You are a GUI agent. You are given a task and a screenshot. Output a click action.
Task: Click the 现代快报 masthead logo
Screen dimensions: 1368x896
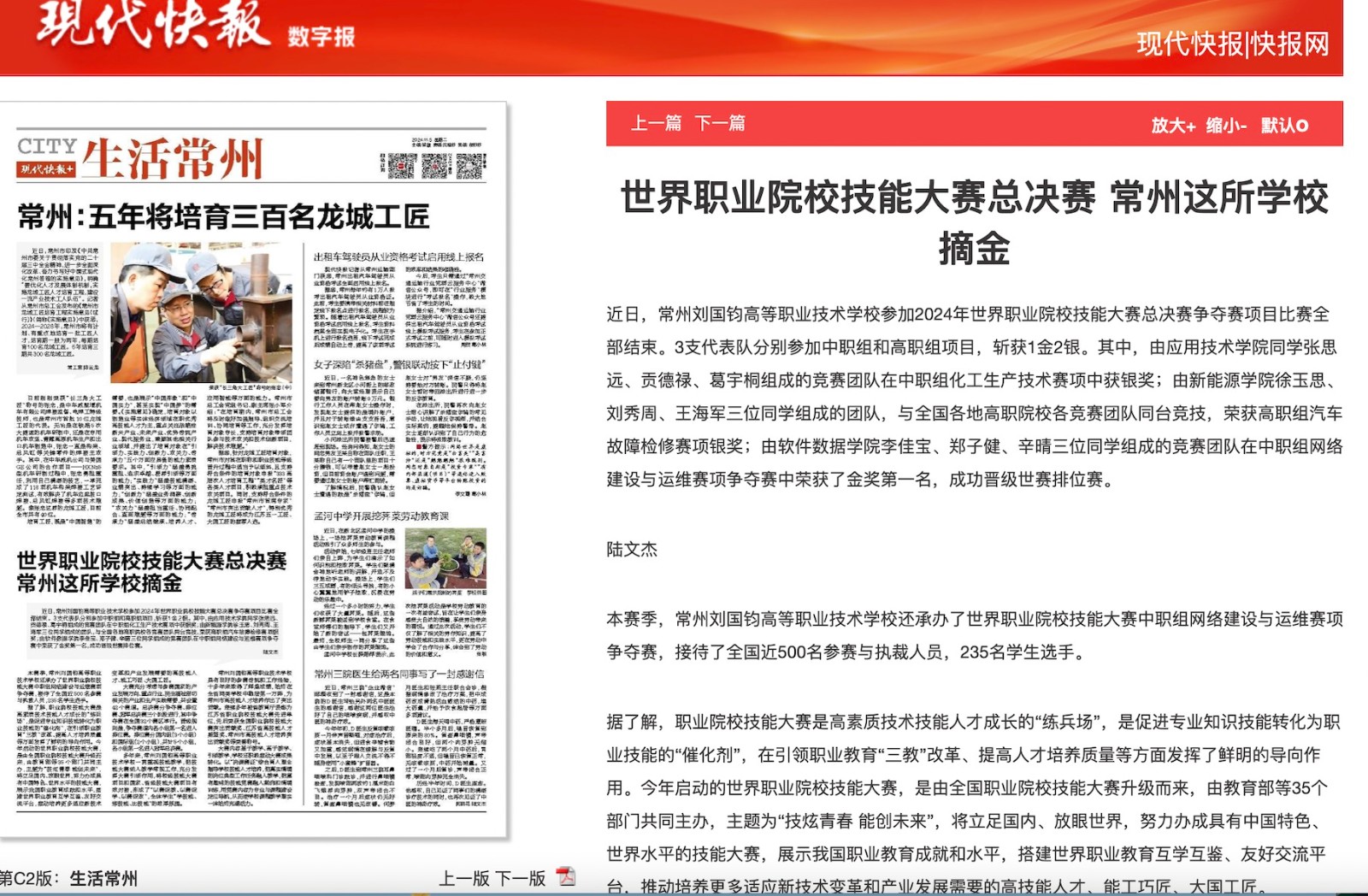[153, 23]
